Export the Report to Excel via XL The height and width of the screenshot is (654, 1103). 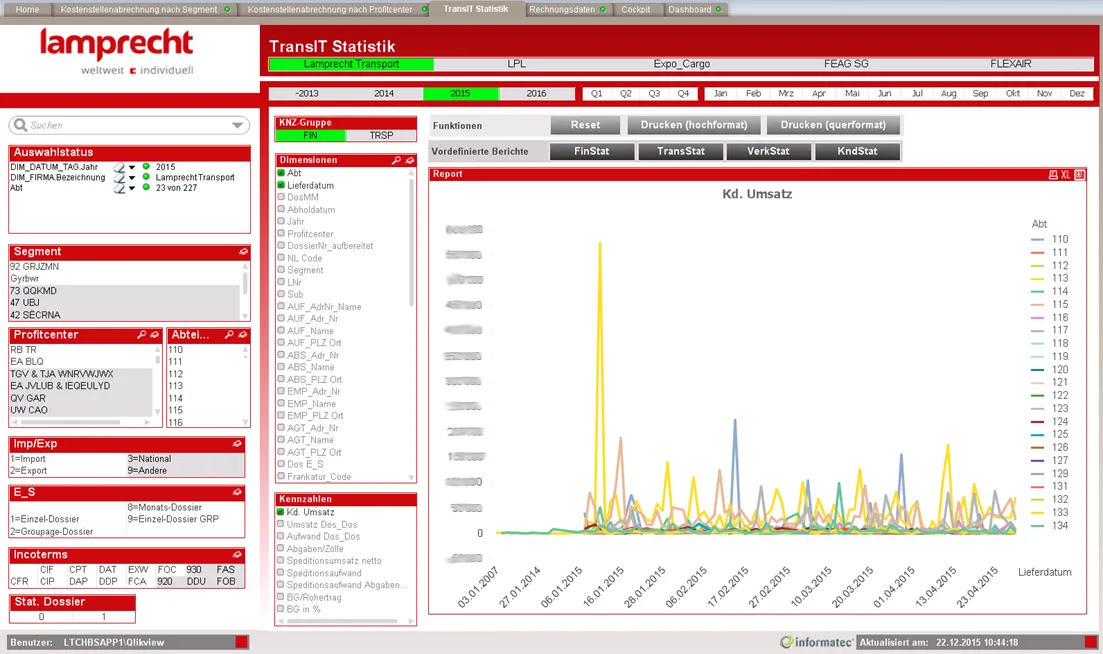(x=1065, y=174)
